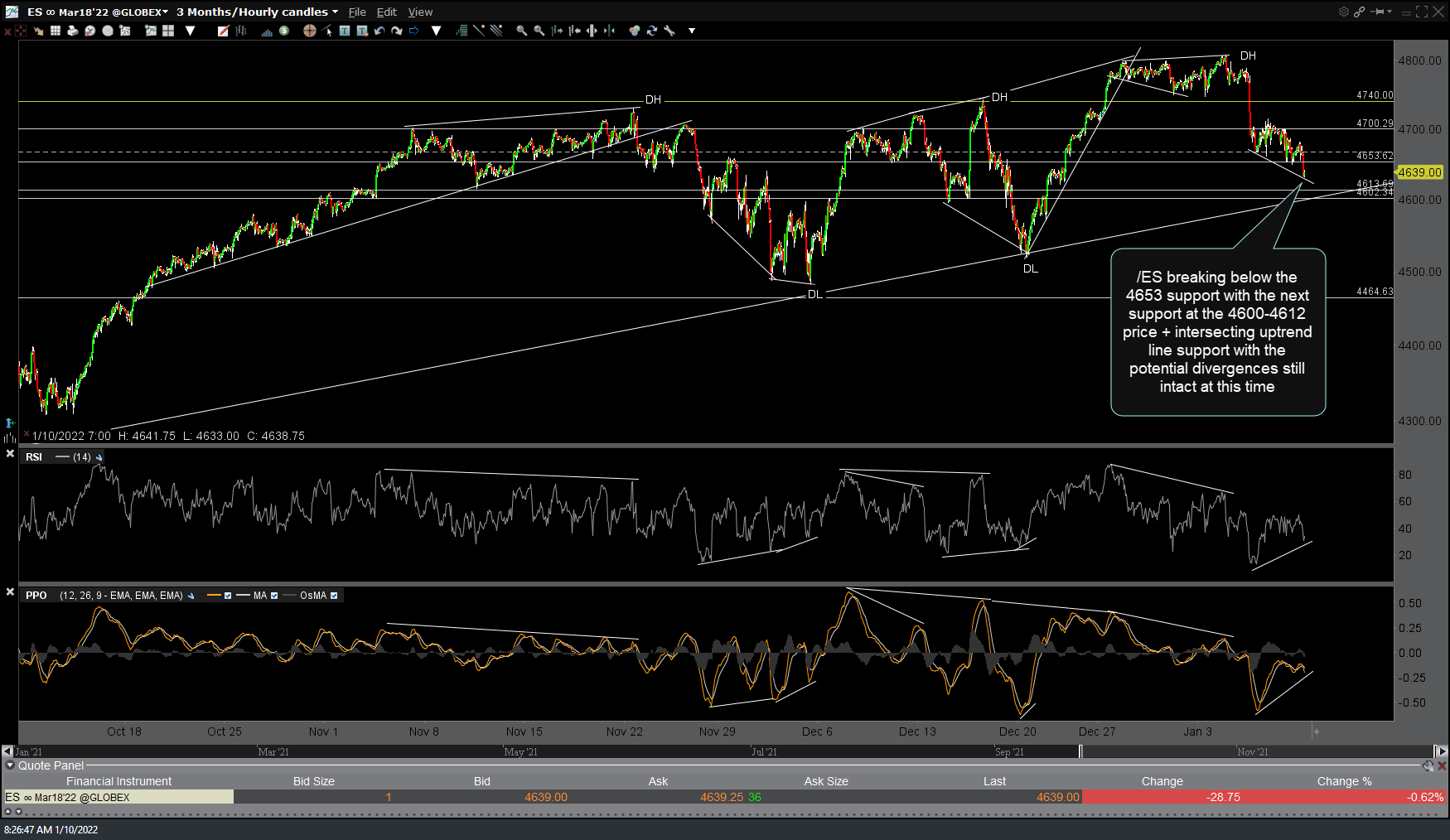The image size is (1450, 840).
Task: Toggle the PPO OsMA histogram checkbox
Action: 334,596
